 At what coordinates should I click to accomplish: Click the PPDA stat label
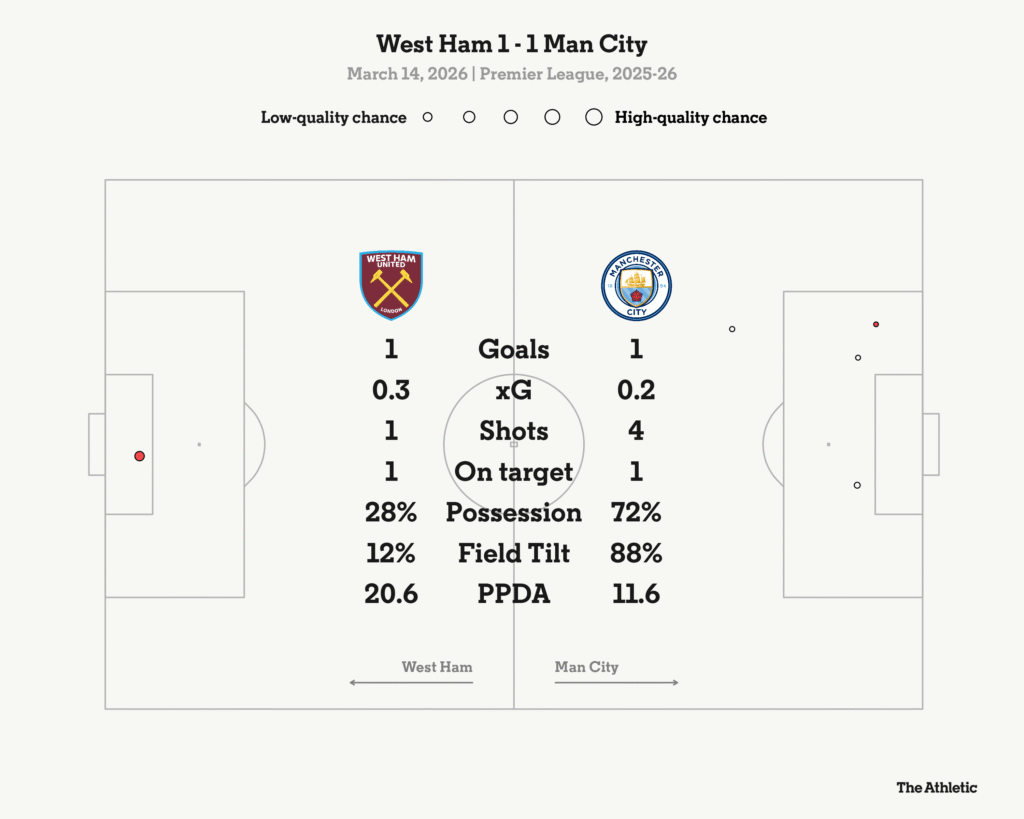[513, 594]
